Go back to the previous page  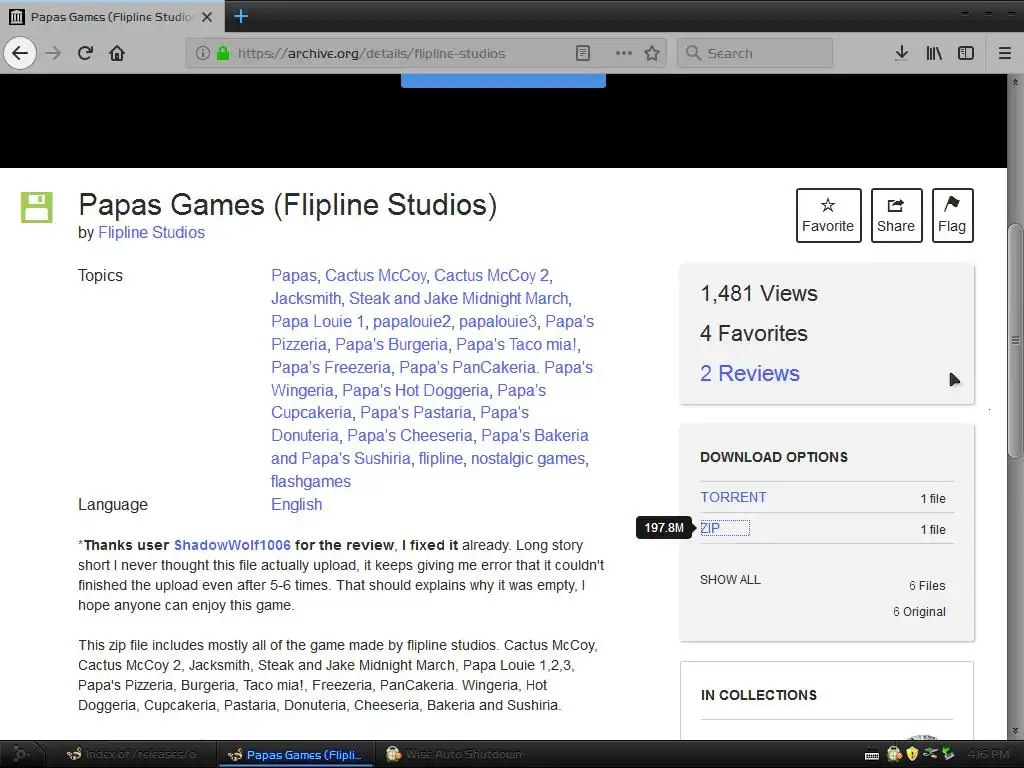coord(20,54)
